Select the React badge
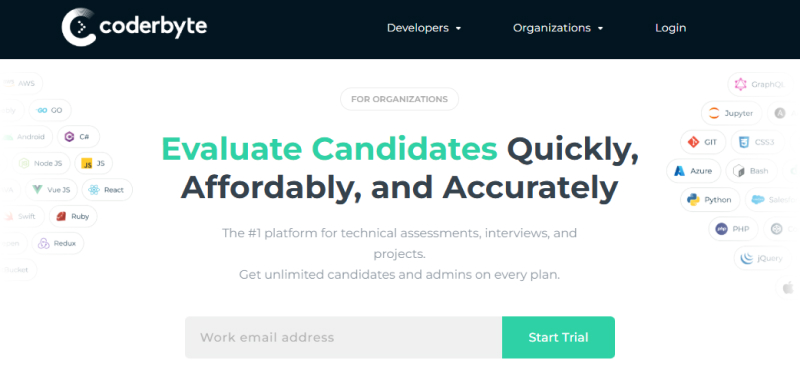 [107, 190]
